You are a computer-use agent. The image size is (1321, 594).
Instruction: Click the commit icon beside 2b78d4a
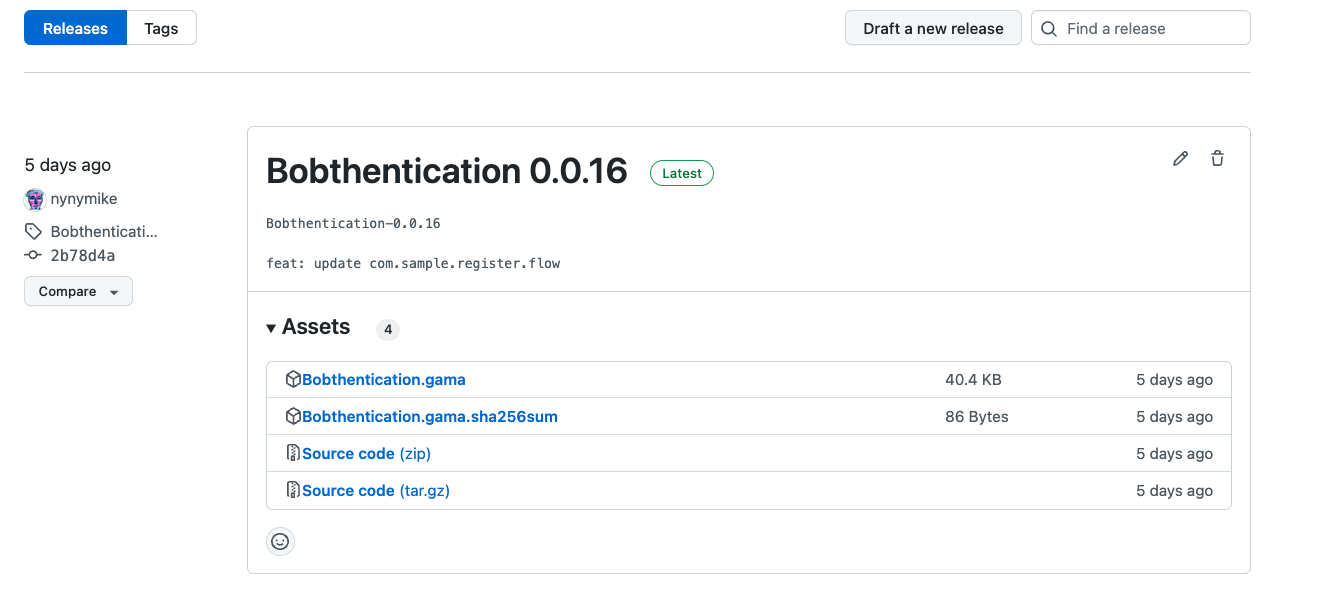[33, 255]
